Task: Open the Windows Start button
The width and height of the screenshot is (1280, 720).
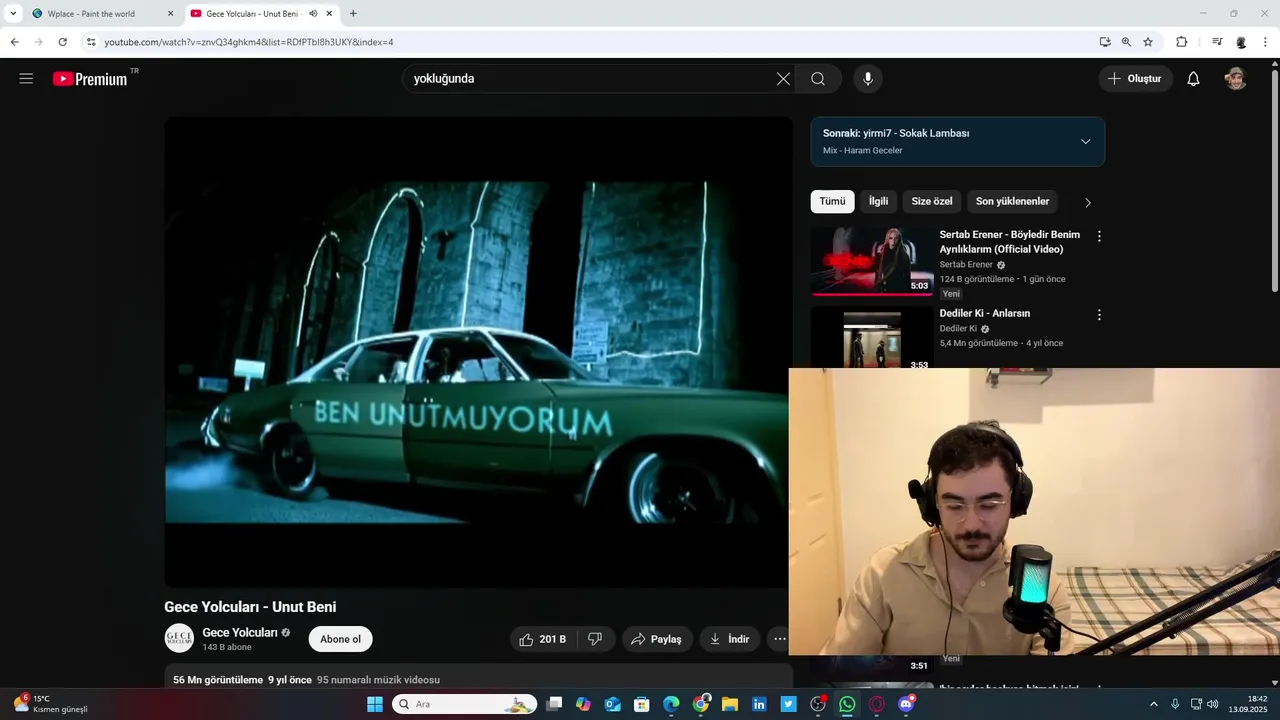Action: click(375, 704)
